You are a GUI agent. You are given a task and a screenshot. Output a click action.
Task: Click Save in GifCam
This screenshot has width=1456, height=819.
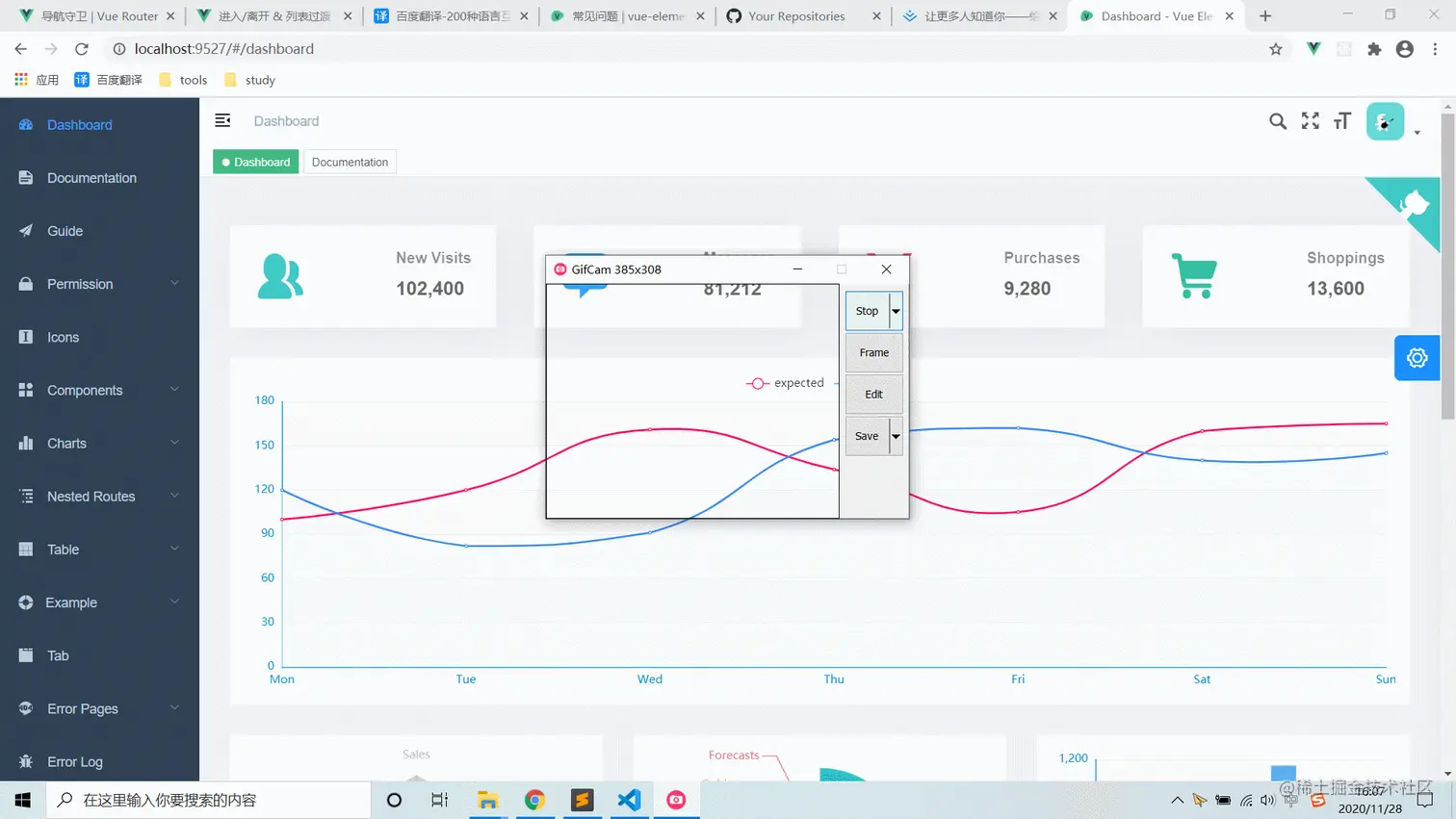pyautogui.click(x=867, y=436)
